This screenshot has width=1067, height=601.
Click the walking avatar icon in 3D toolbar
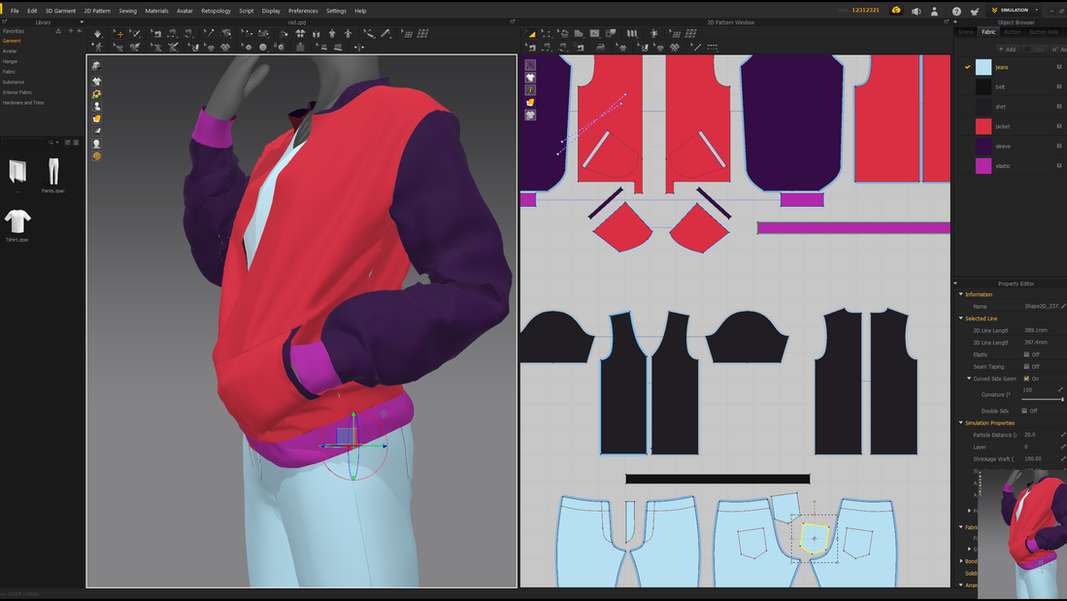tap(98, 47)
